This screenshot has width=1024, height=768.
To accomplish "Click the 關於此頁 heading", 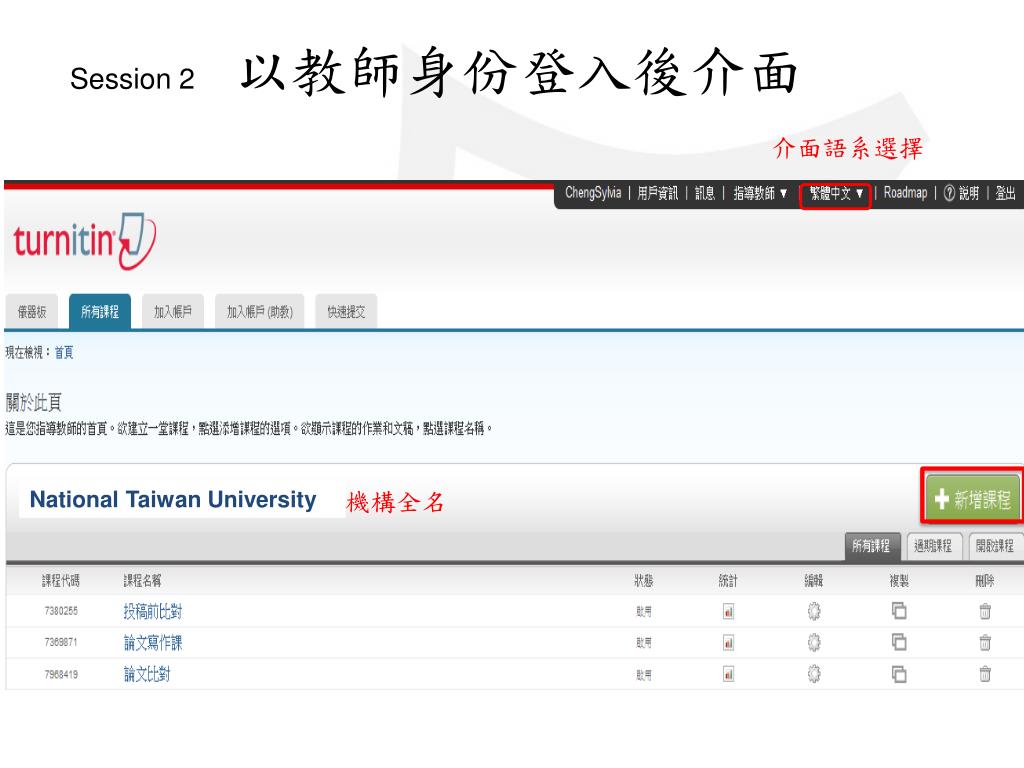I will (x=33, y=402).
